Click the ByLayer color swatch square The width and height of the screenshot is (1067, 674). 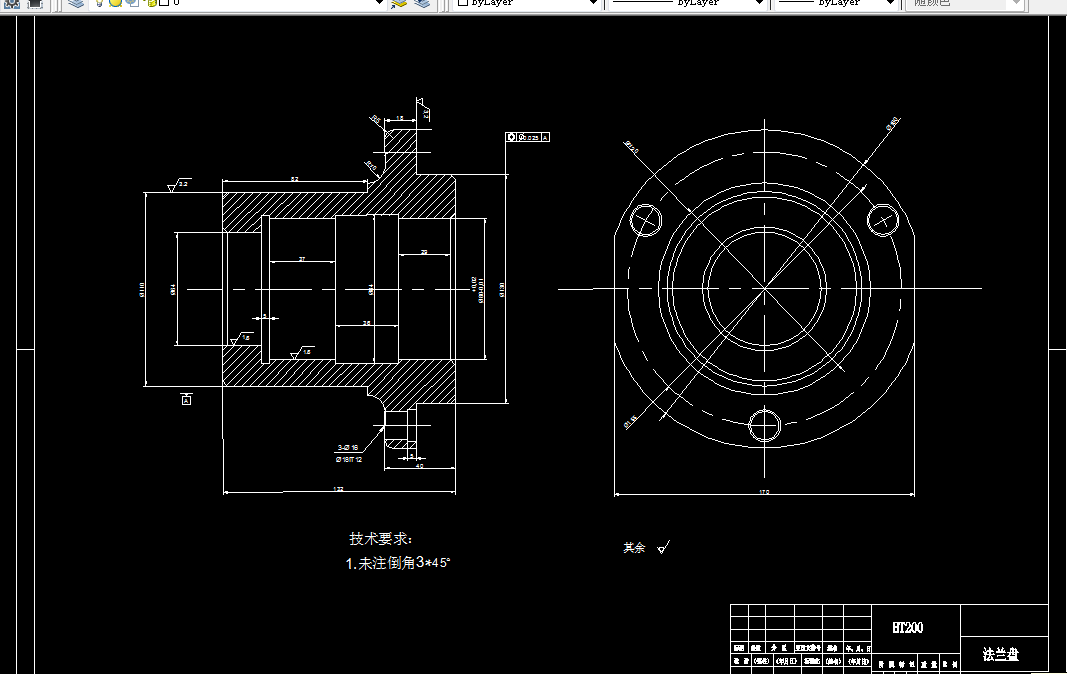[460, 4]
